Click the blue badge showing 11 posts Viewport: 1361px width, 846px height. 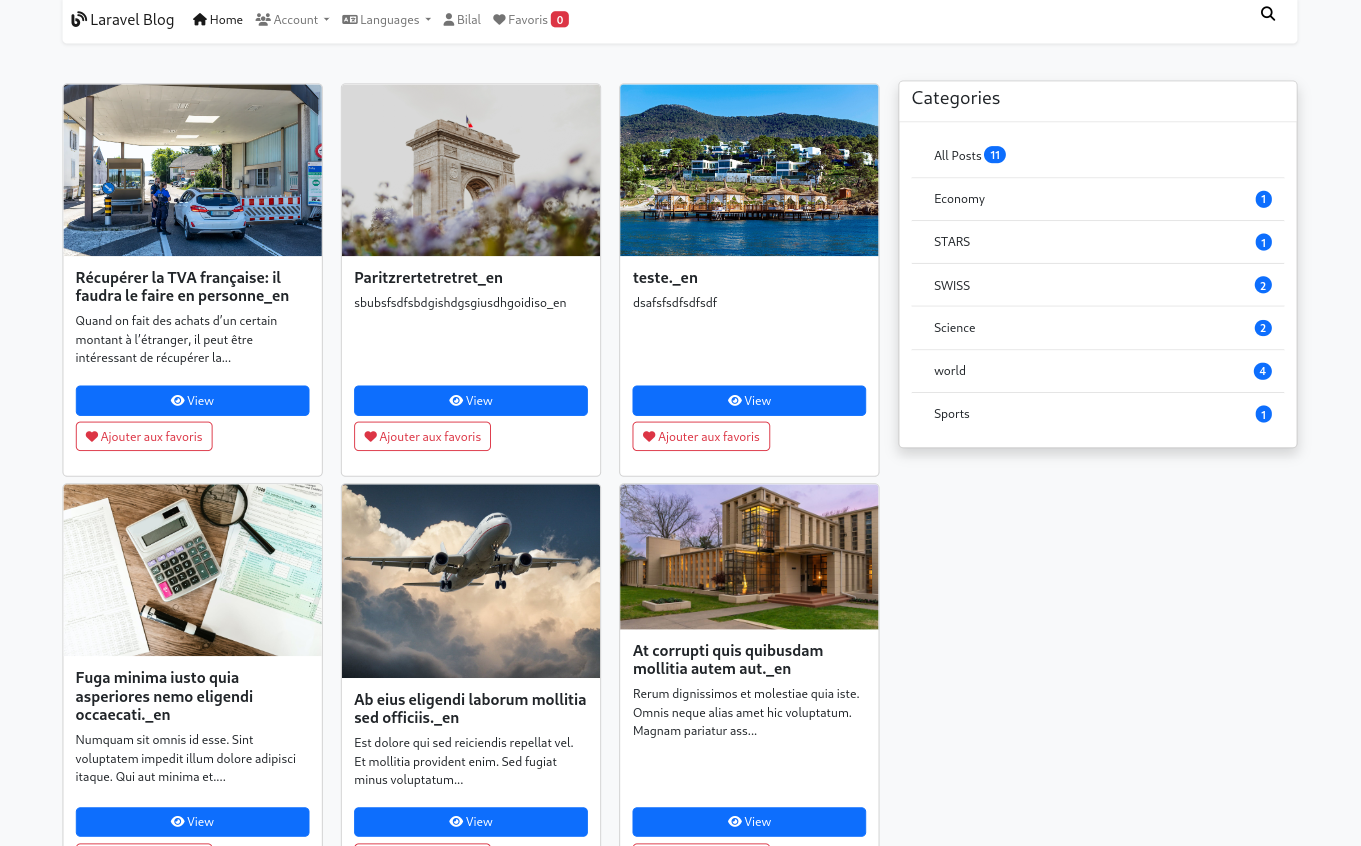pyautogui.click(x=994, y=154)
